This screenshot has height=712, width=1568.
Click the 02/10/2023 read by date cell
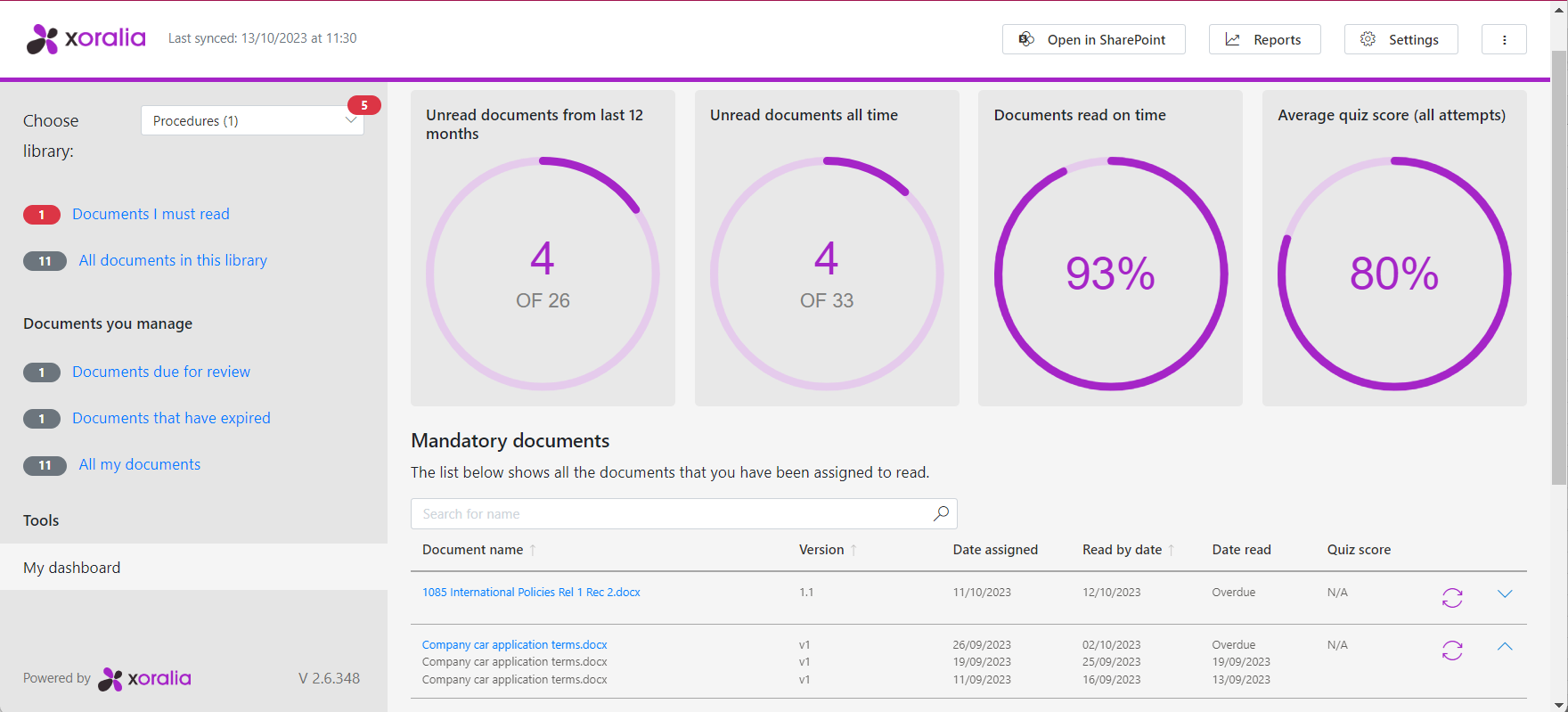(x=1111, y=644)
